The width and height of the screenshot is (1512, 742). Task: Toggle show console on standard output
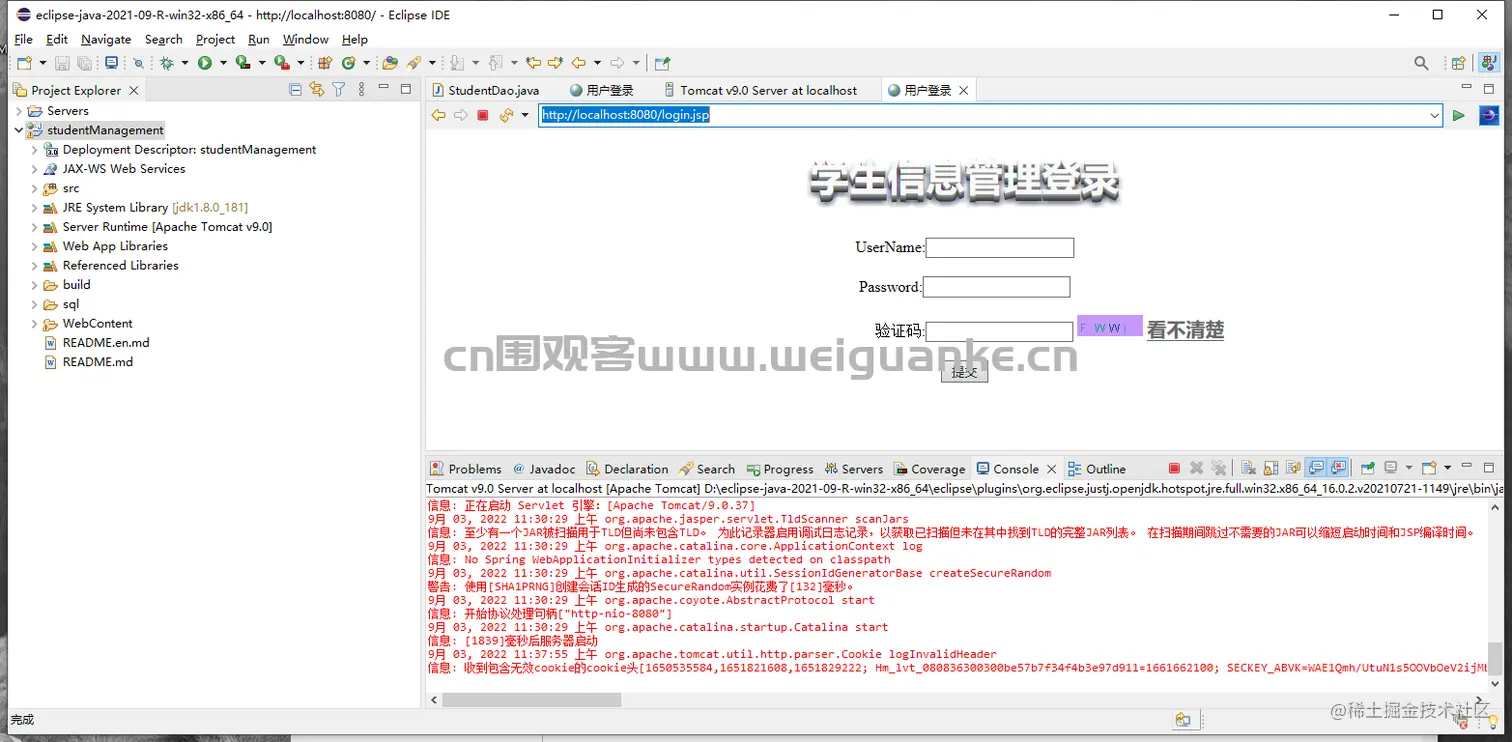(1316, 467)
